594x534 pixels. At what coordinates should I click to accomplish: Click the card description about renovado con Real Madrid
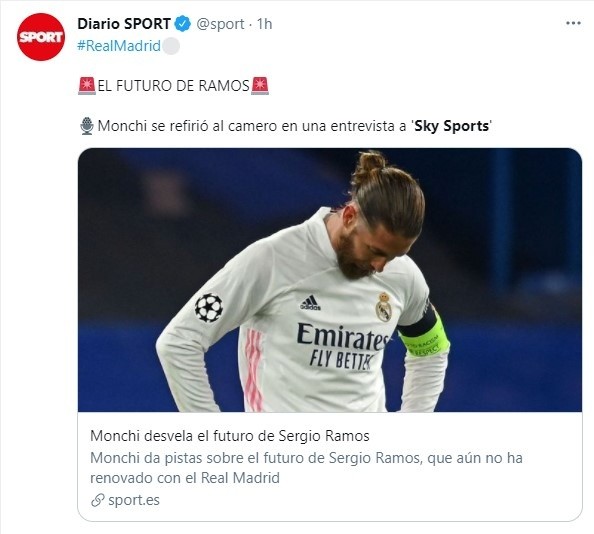point(306,468)
